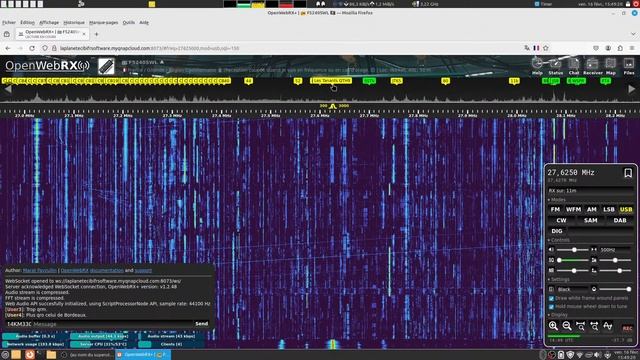Open OpenWebRX documentation link
Image resolution: width=640 pixels, height=360 pixels.
92,270
